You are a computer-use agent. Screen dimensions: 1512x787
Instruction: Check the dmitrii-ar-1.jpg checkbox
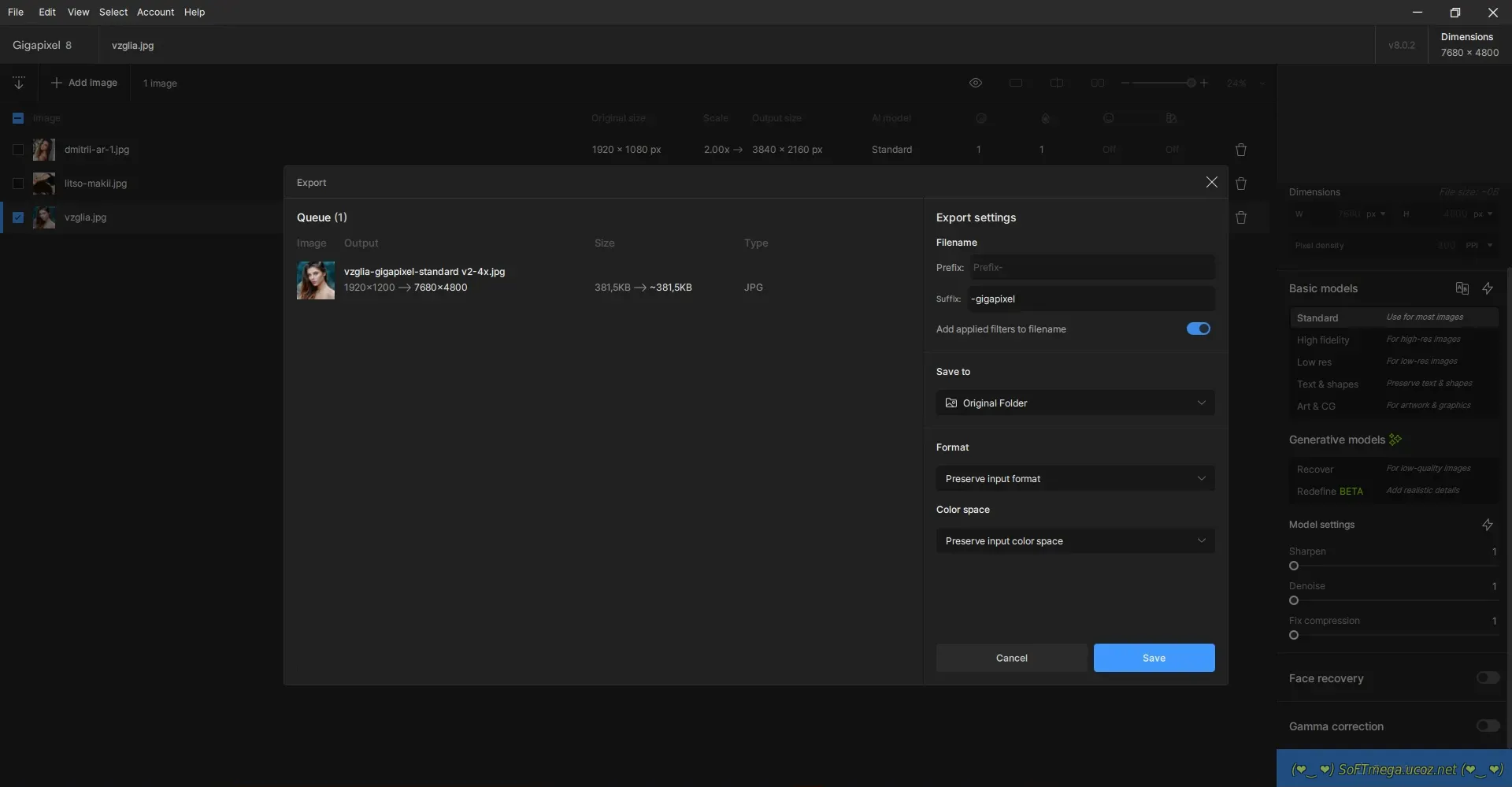18,150
